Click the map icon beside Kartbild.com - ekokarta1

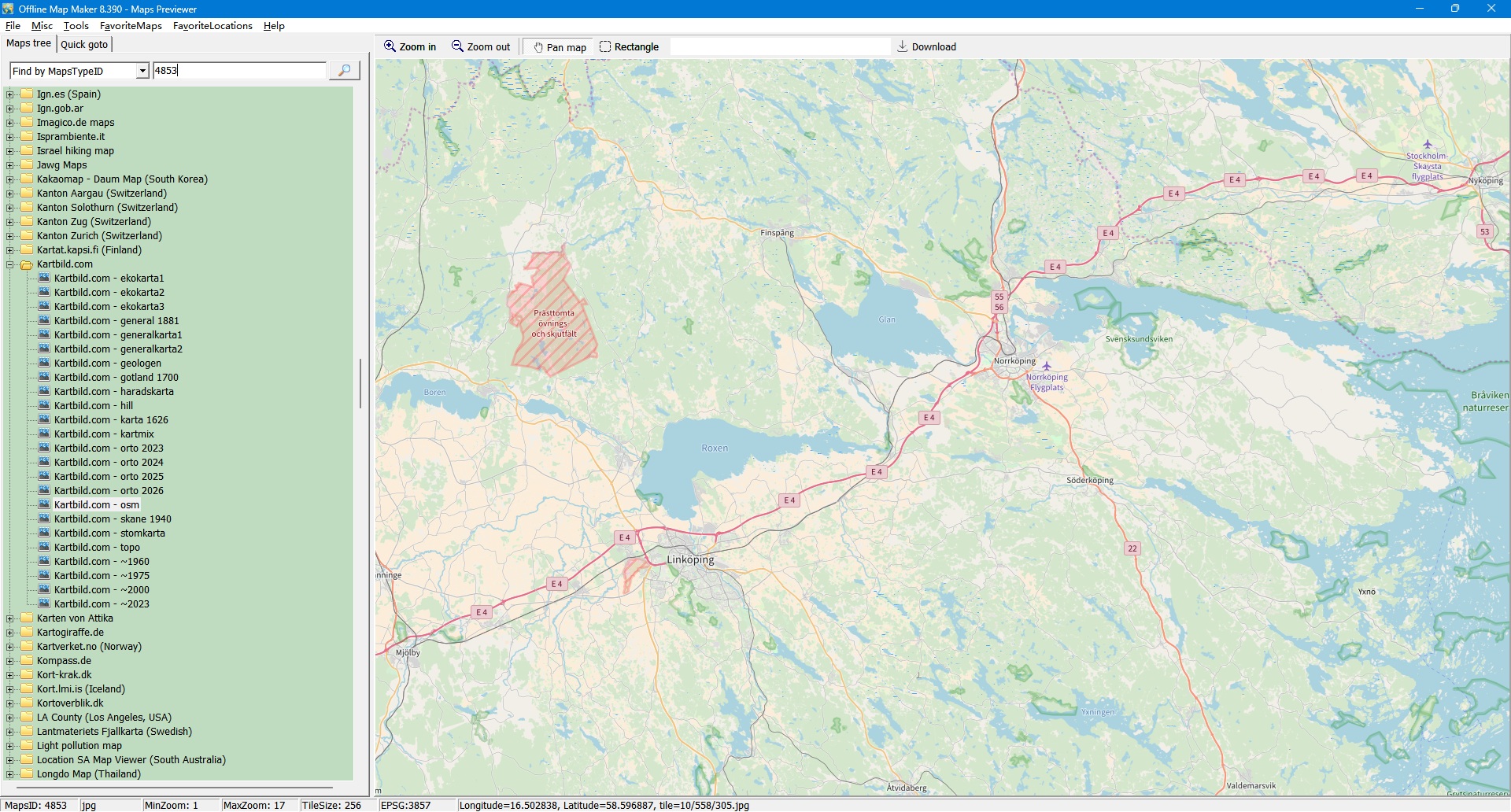point(44,278)
